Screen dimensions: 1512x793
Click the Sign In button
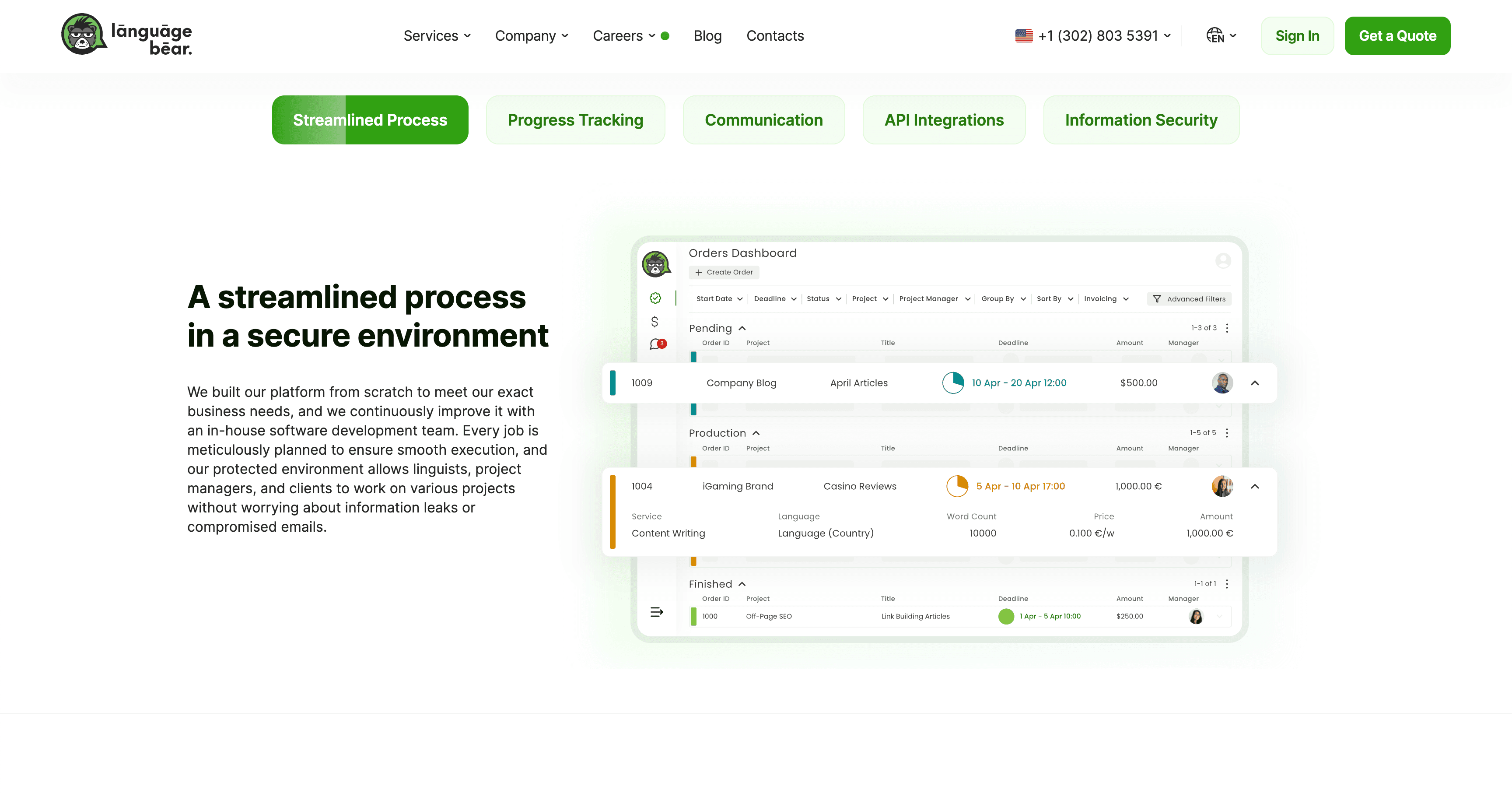click(1297, 36)
